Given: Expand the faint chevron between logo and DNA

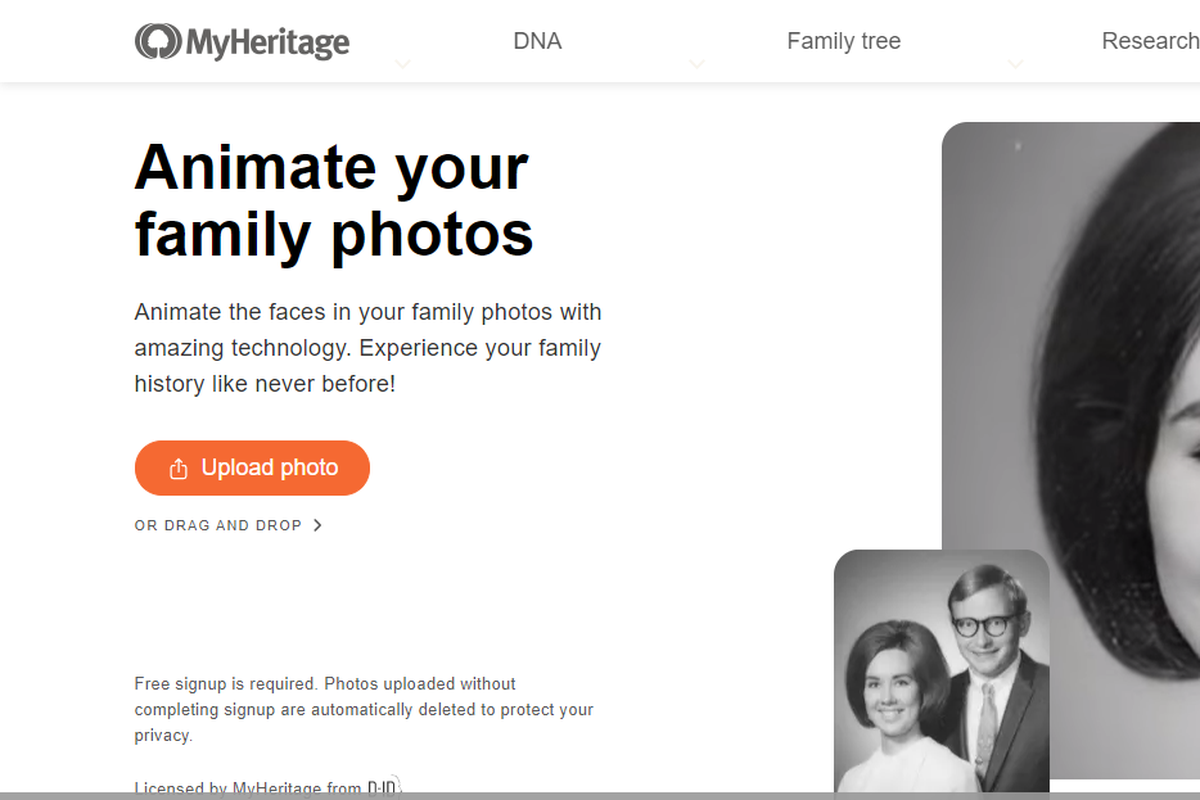Looking at the screenshot, I should point(402,65).
